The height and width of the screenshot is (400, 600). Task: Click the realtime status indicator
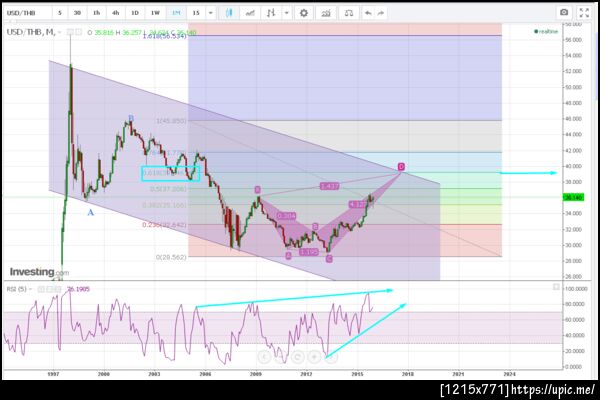(x=546, y=31)
